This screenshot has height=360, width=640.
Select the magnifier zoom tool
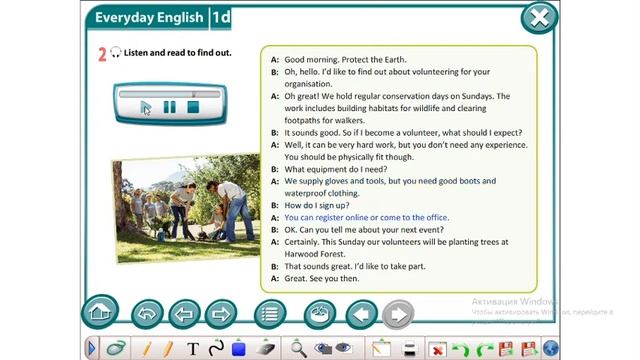pyautogui.click(x=298, y=349)
